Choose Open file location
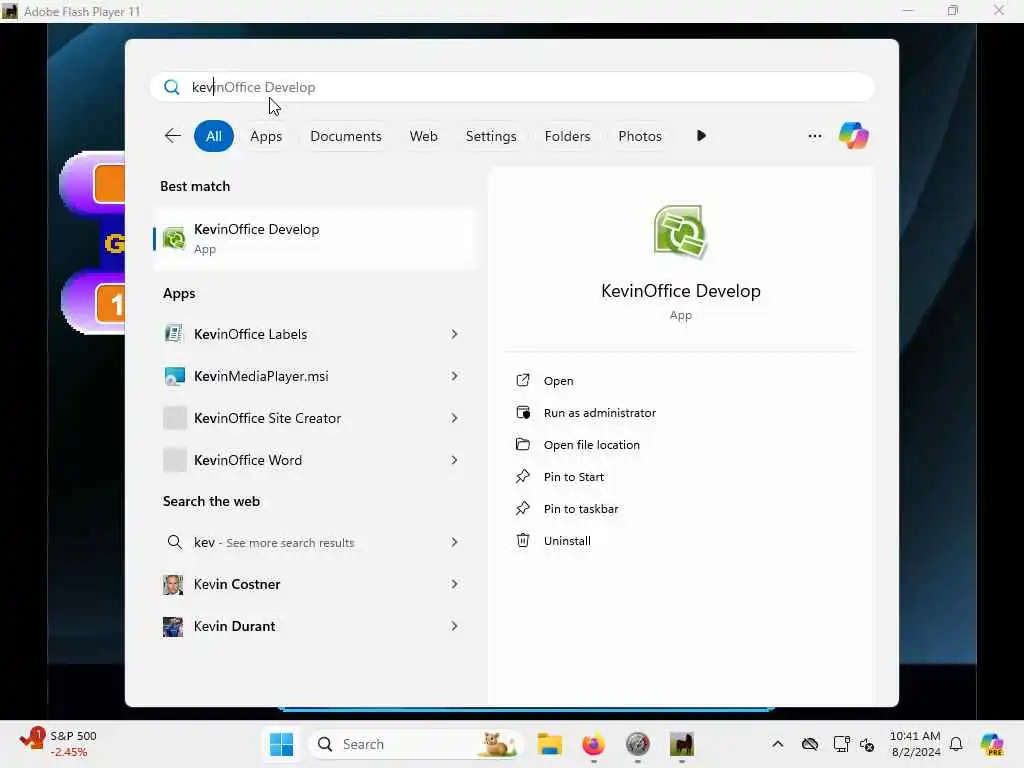Viewport: 1024px width, 768px height. [592, 445]
